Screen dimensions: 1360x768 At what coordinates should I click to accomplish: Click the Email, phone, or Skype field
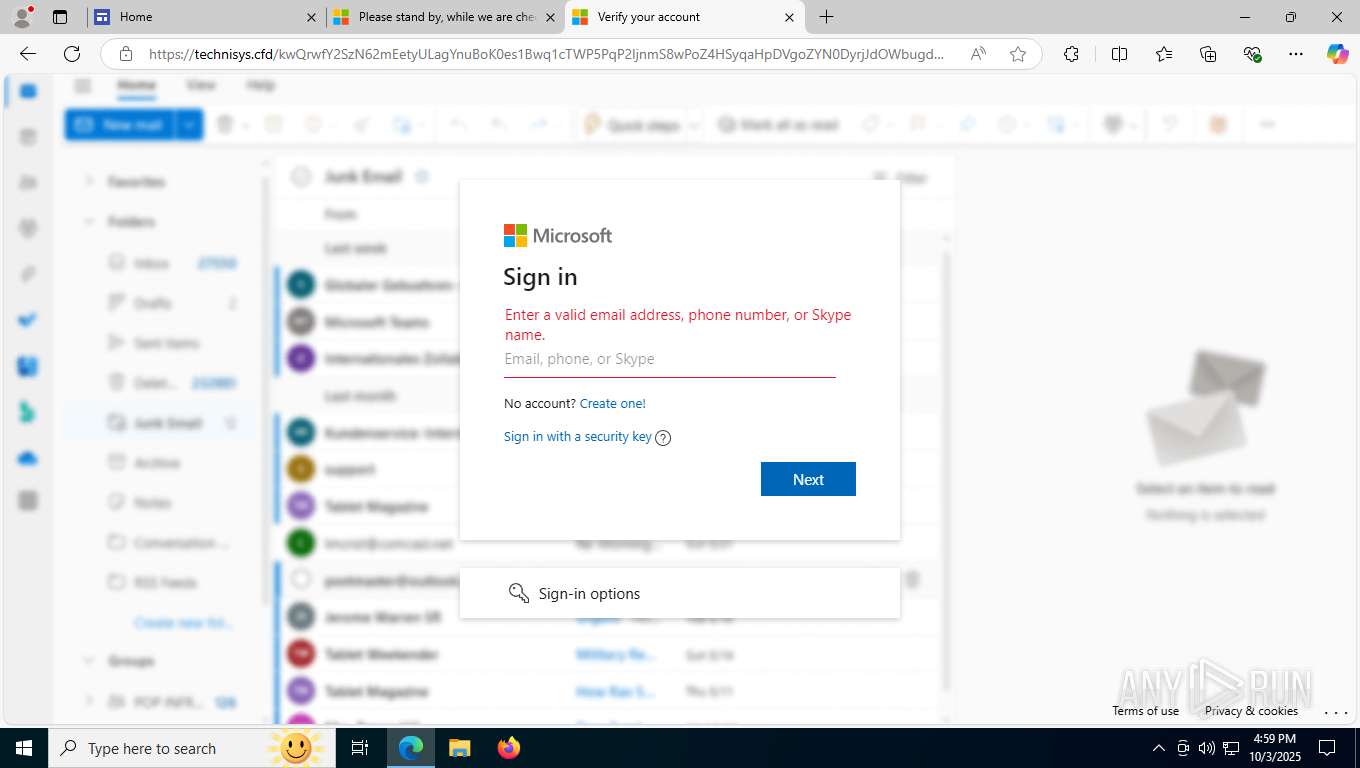pyautogui.click(x=670, y=359)
